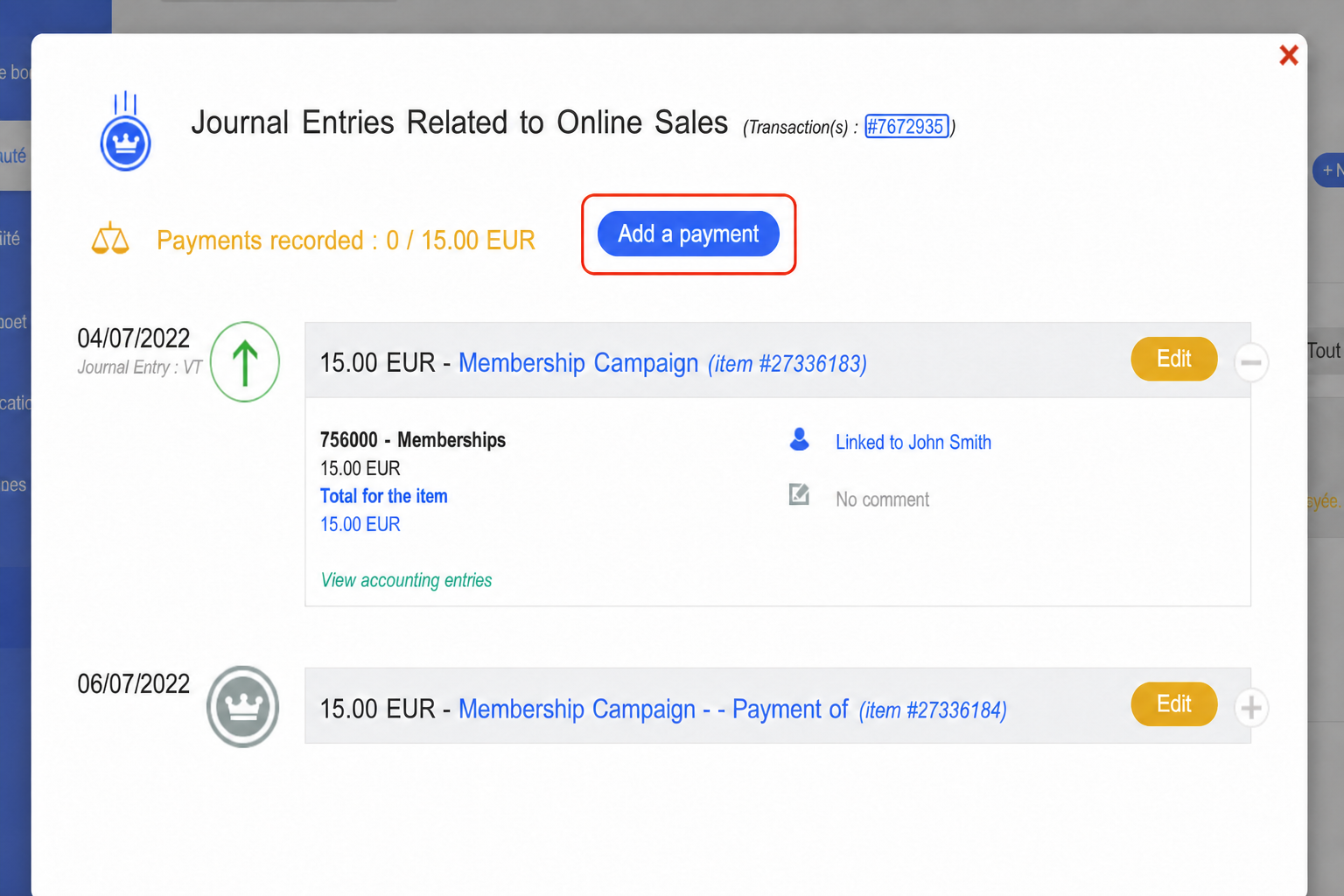Click the Payments recorded 0 / 15.00 EUR text

pos(346,240)
